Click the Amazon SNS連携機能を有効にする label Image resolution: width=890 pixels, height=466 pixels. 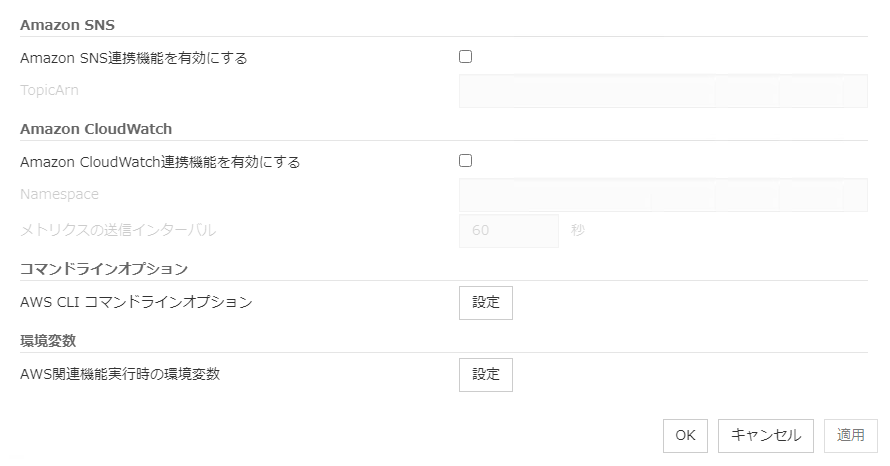(x=133, y=58)
